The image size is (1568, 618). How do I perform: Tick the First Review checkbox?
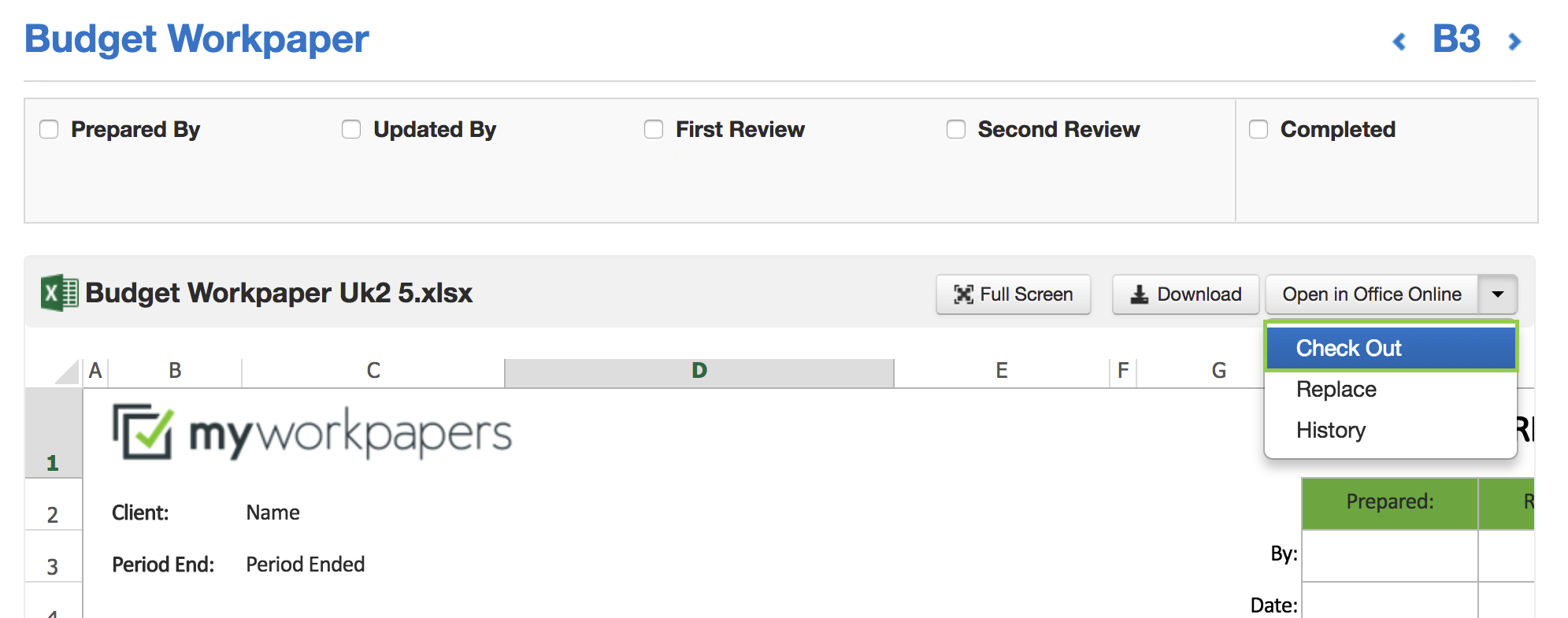pos(654,129)
